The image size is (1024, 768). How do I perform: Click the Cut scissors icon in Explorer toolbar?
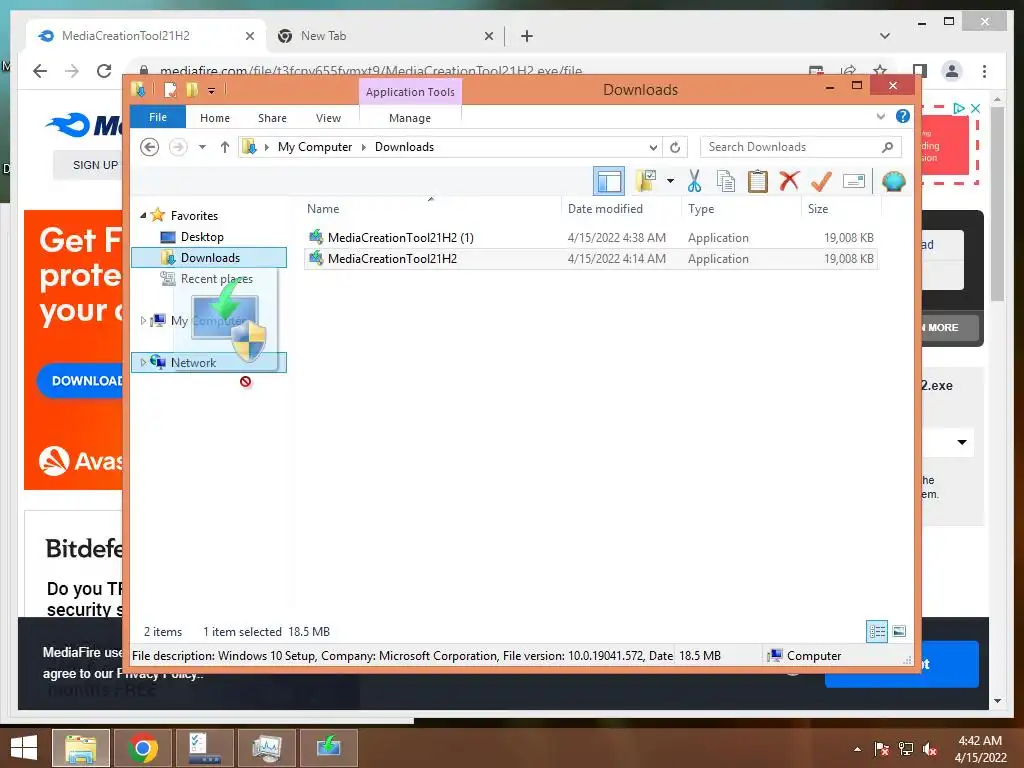(x=694, y=181)
